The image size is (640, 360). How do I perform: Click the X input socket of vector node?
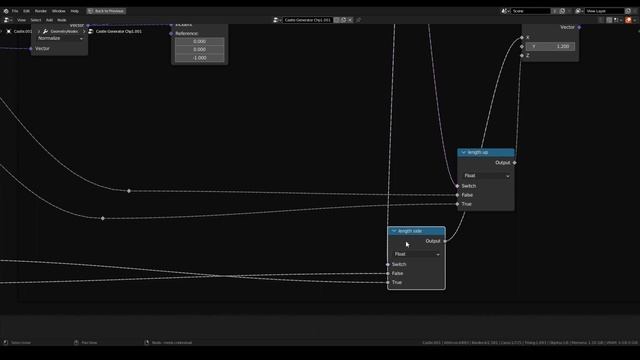click(522, 38)
